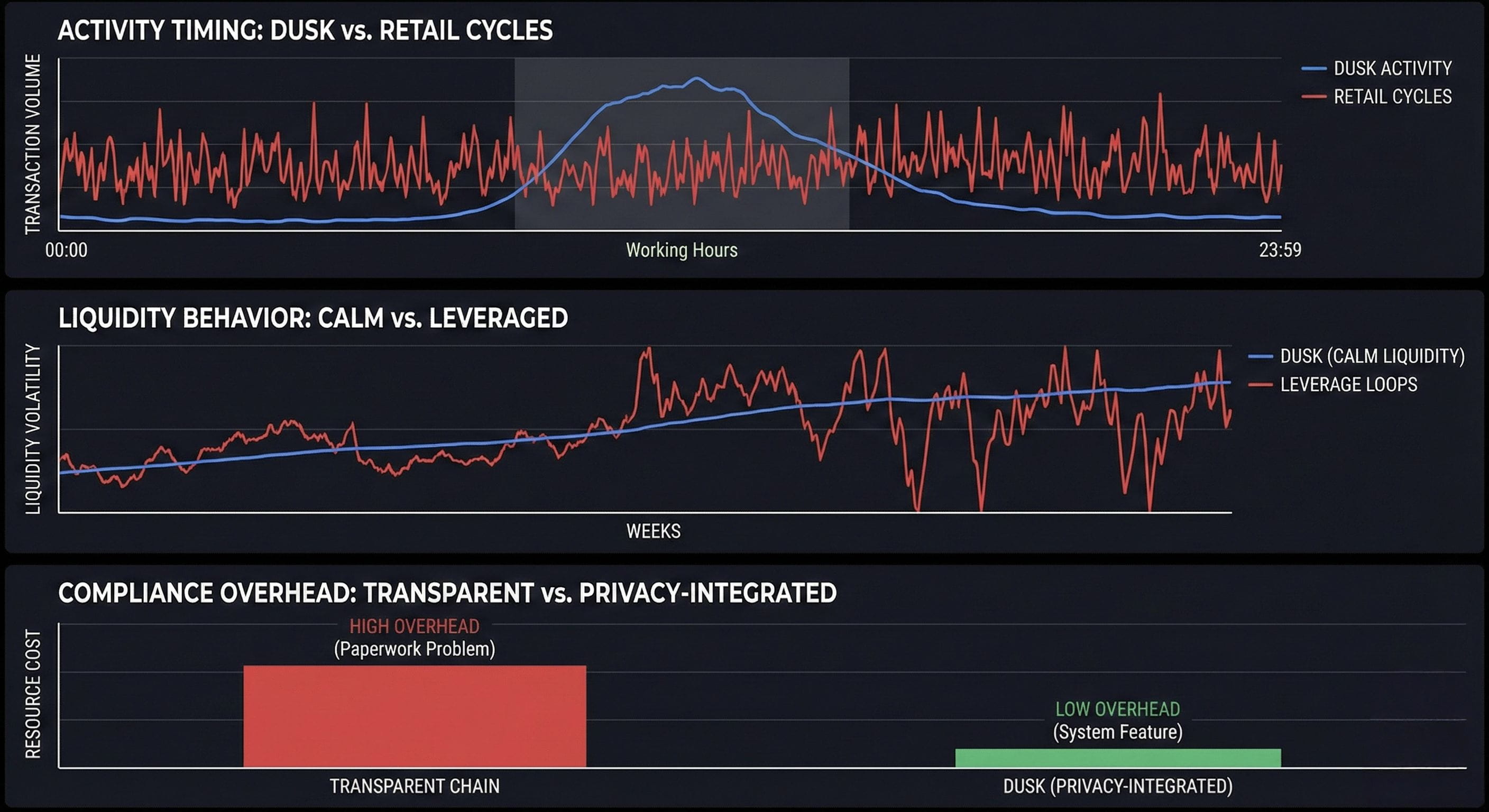Click the blue DUSK ACTIVITY legend line swatch
Screen dimensions: 1489x812
(1313, 68)
